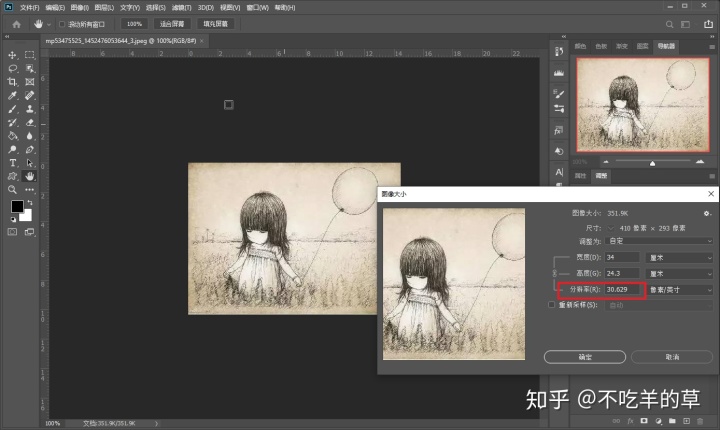Select the Dodge tool

(x=12, y=149)
